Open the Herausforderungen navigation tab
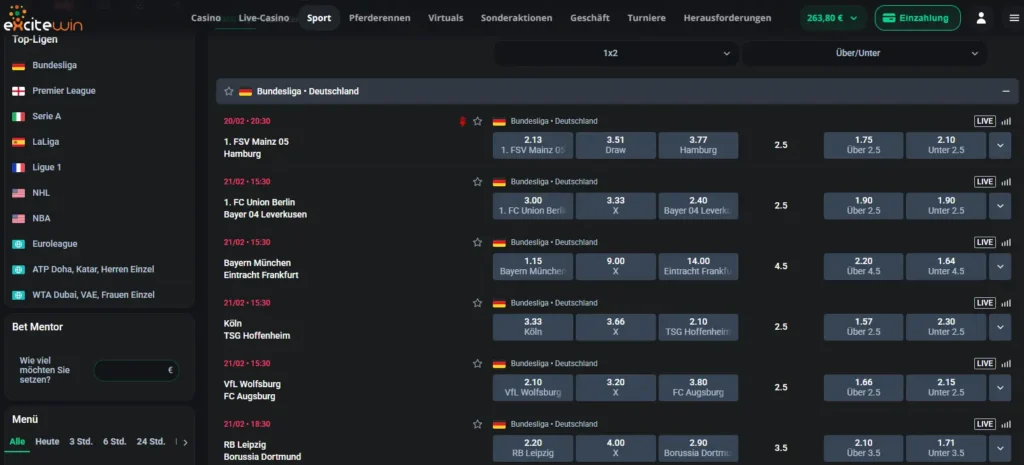The width and height of the screenshot is (1024, 465). click(728, 18)
